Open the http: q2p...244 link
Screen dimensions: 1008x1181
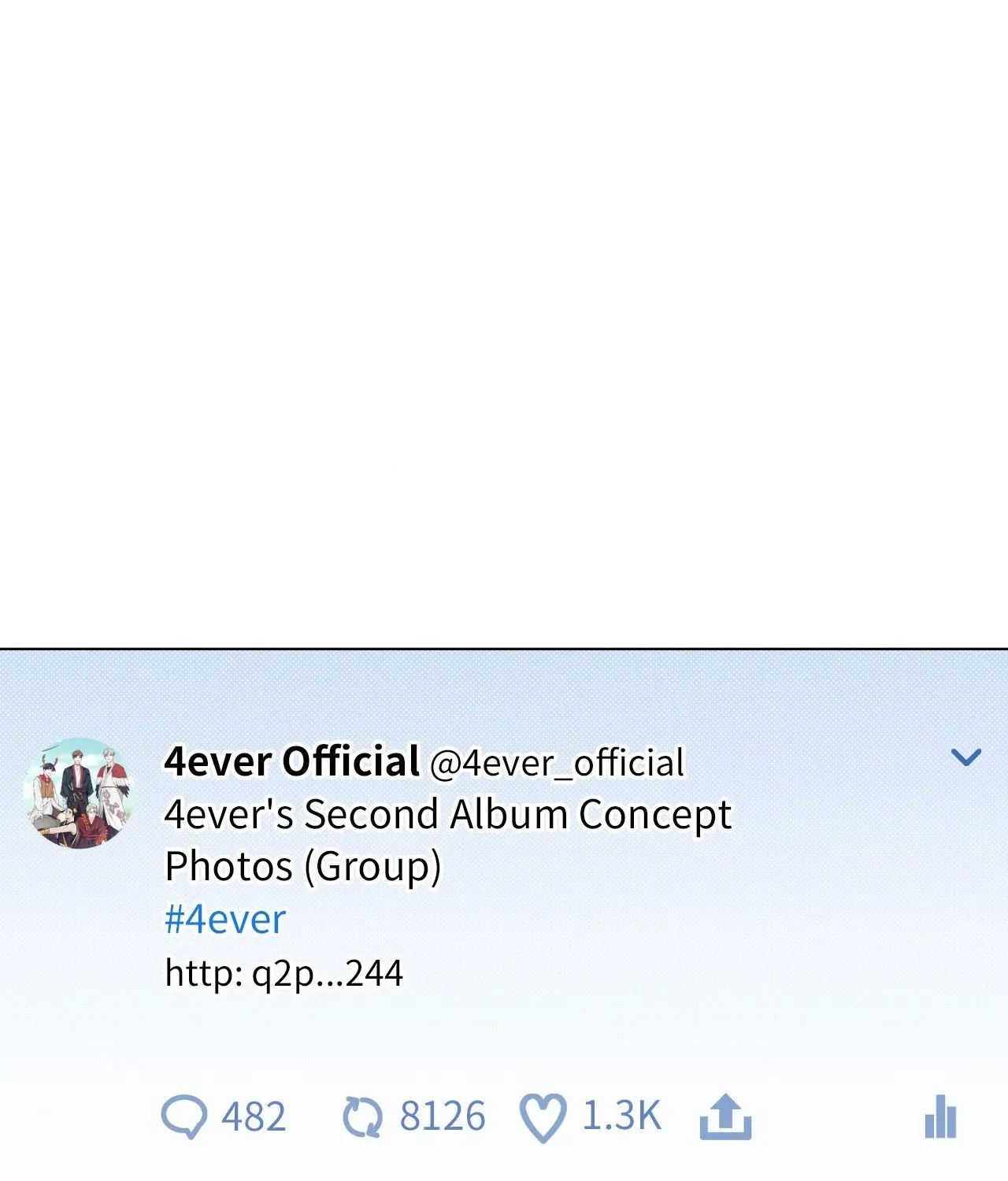[x=283, y=973]
